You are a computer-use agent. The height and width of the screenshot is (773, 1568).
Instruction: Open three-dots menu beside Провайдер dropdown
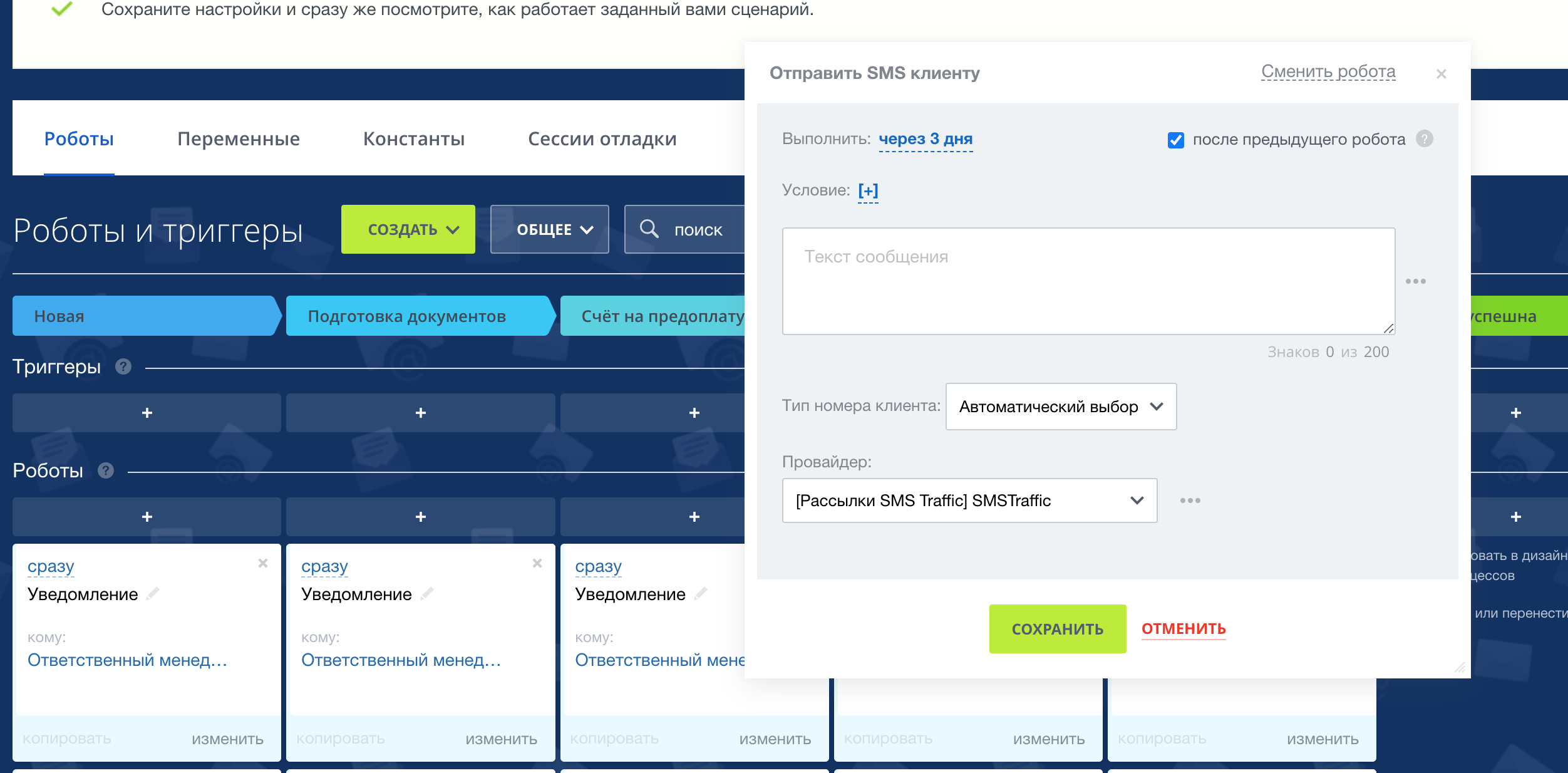1190,501
